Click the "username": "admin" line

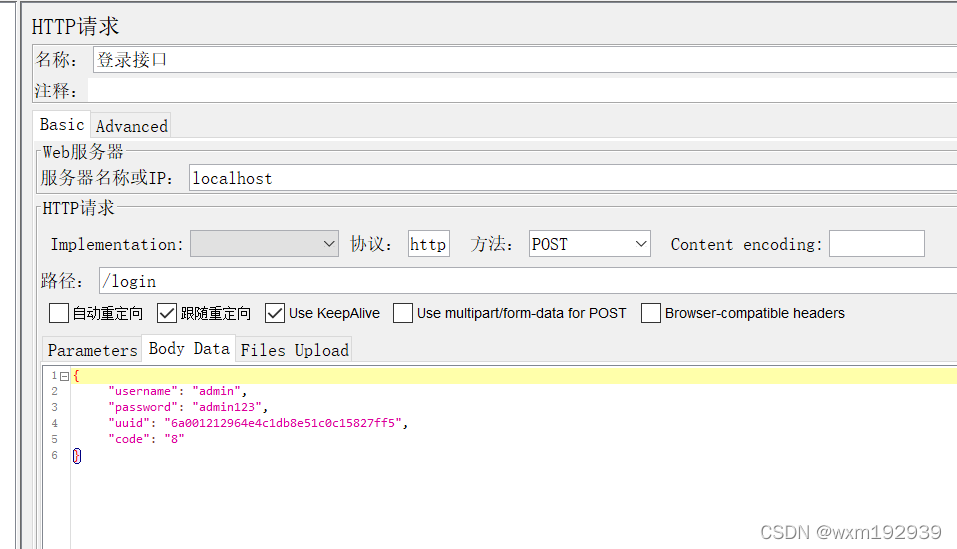pyautogui.click(x=177, y=391)
